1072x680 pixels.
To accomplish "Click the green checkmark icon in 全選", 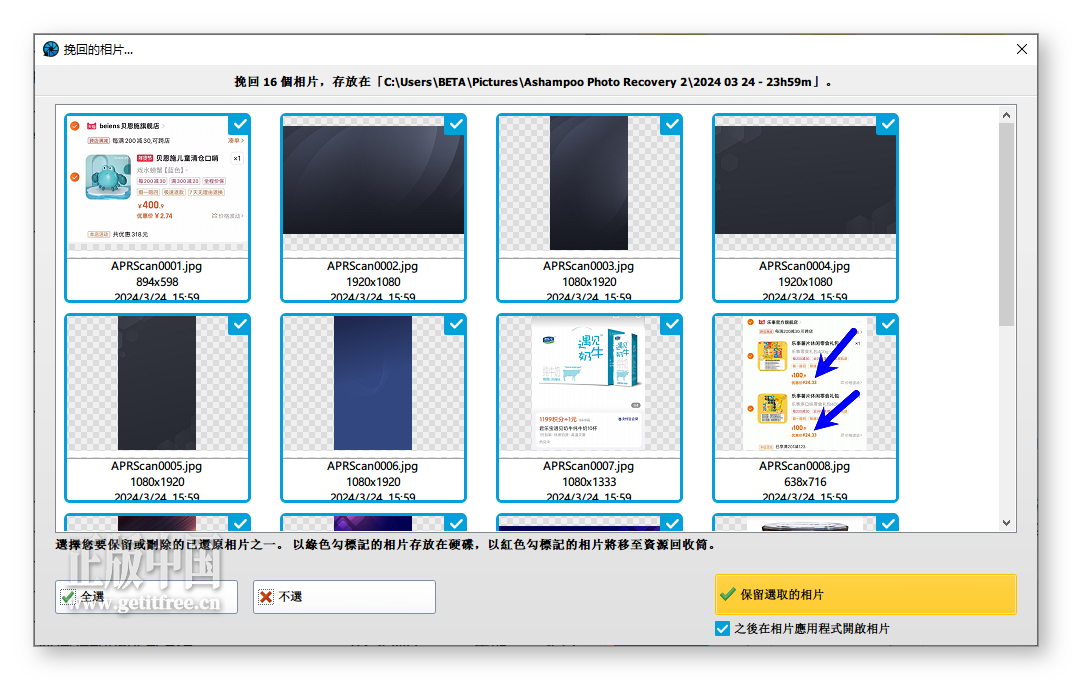I will [68, 597].
